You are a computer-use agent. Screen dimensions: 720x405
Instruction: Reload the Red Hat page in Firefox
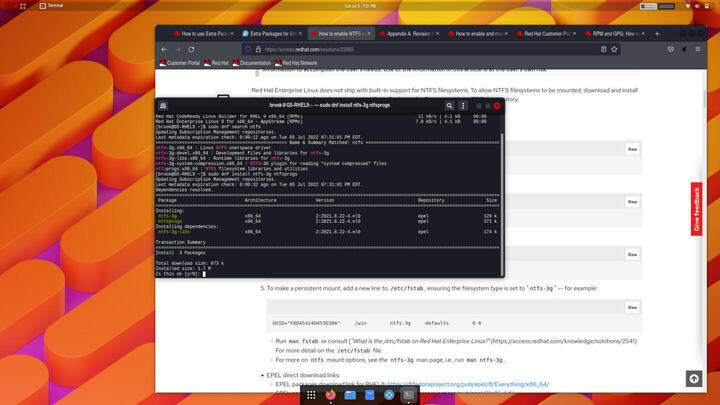point(191,49)
